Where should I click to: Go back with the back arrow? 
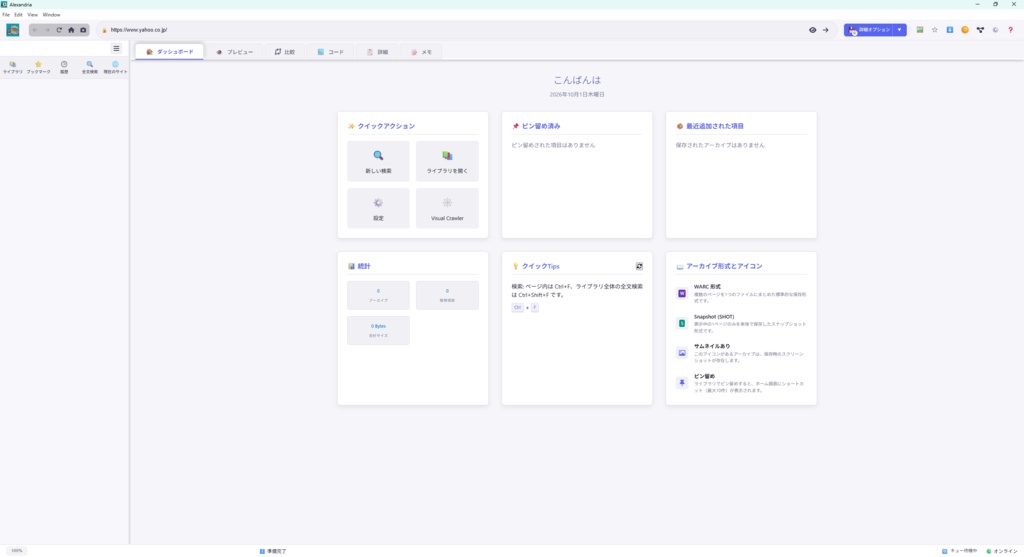coord(35,30)
